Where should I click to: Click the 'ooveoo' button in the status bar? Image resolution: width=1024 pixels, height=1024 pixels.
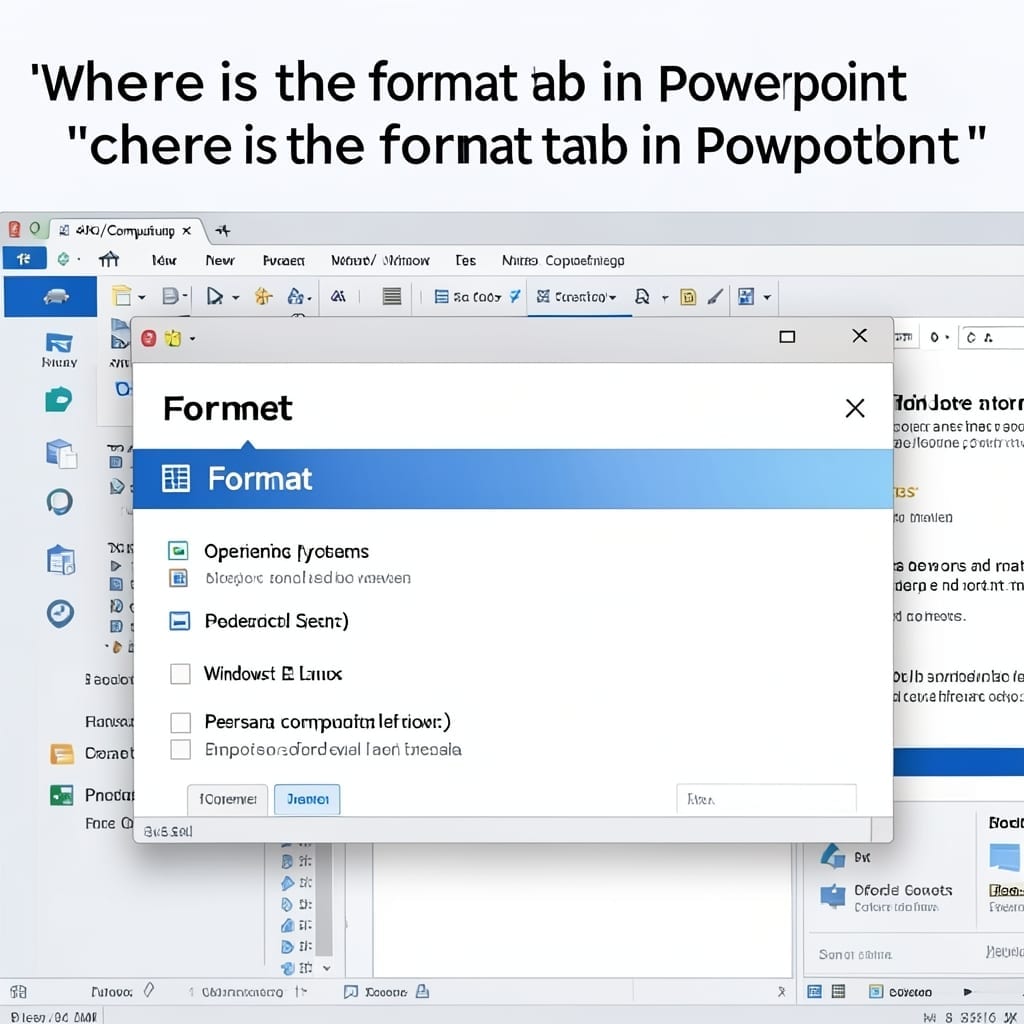pyautogui.click(x=901, y=992)
